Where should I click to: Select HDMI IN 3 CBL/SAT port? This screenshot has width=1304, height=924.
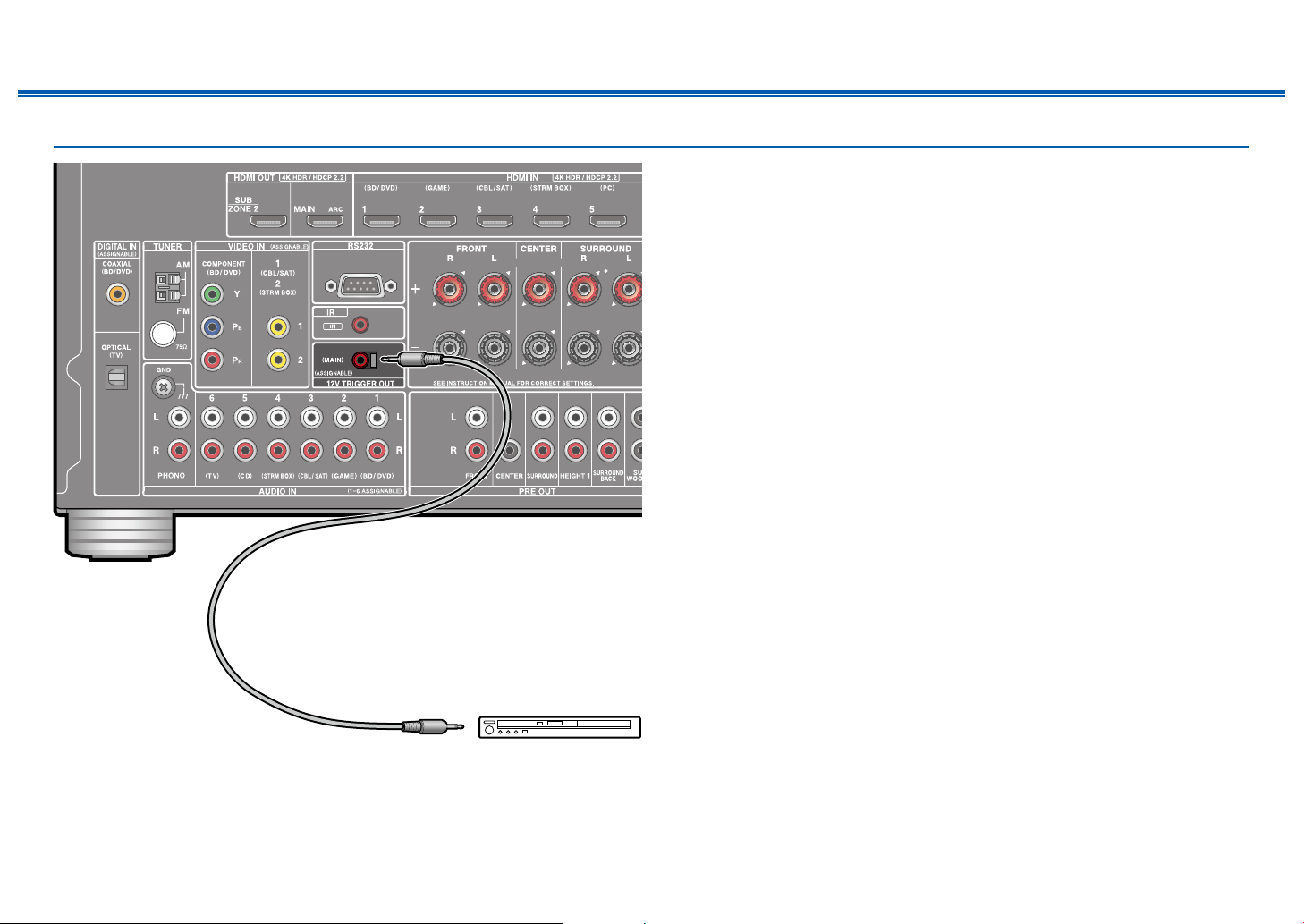pyautogui.click(x=494, y=219)
